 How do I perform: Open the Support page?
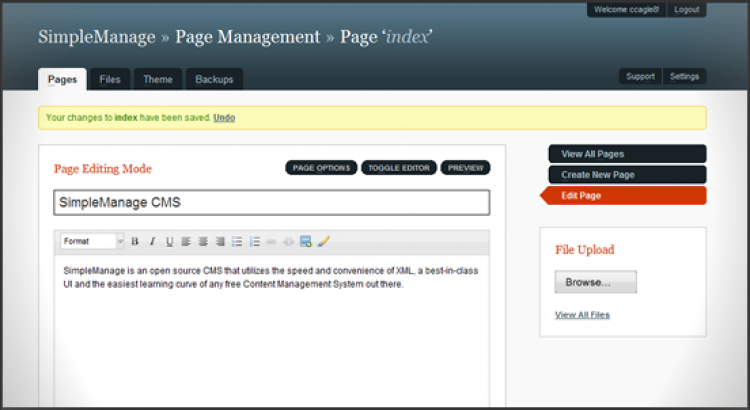click(x=640, y=77)
